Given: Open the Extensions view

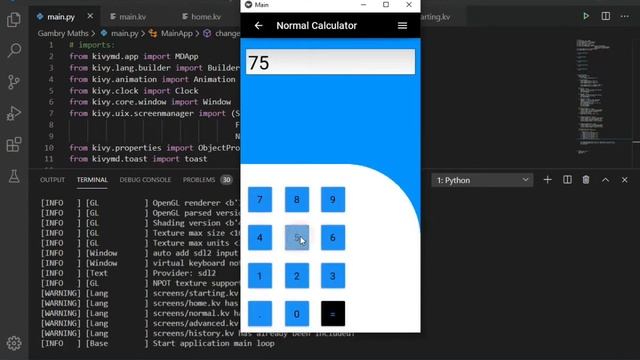Looking at the screenshot, I should (14, 144).
